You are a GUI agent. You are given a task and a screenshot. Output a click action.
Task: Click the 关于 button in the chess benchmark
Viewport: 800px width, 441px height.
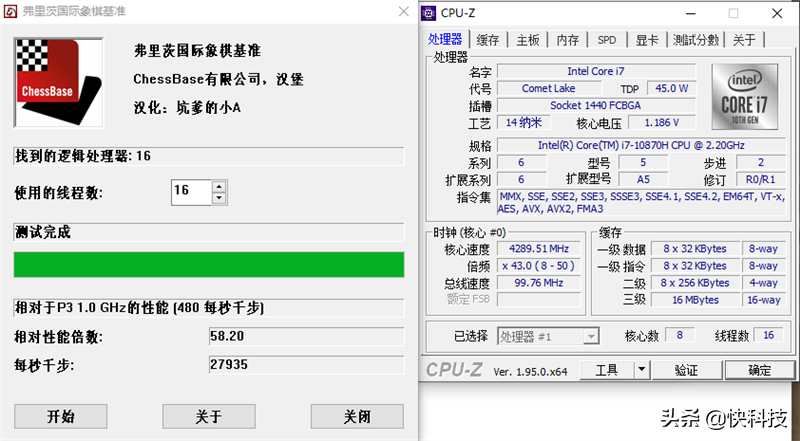pyautogui.click(x=208, y=416)
